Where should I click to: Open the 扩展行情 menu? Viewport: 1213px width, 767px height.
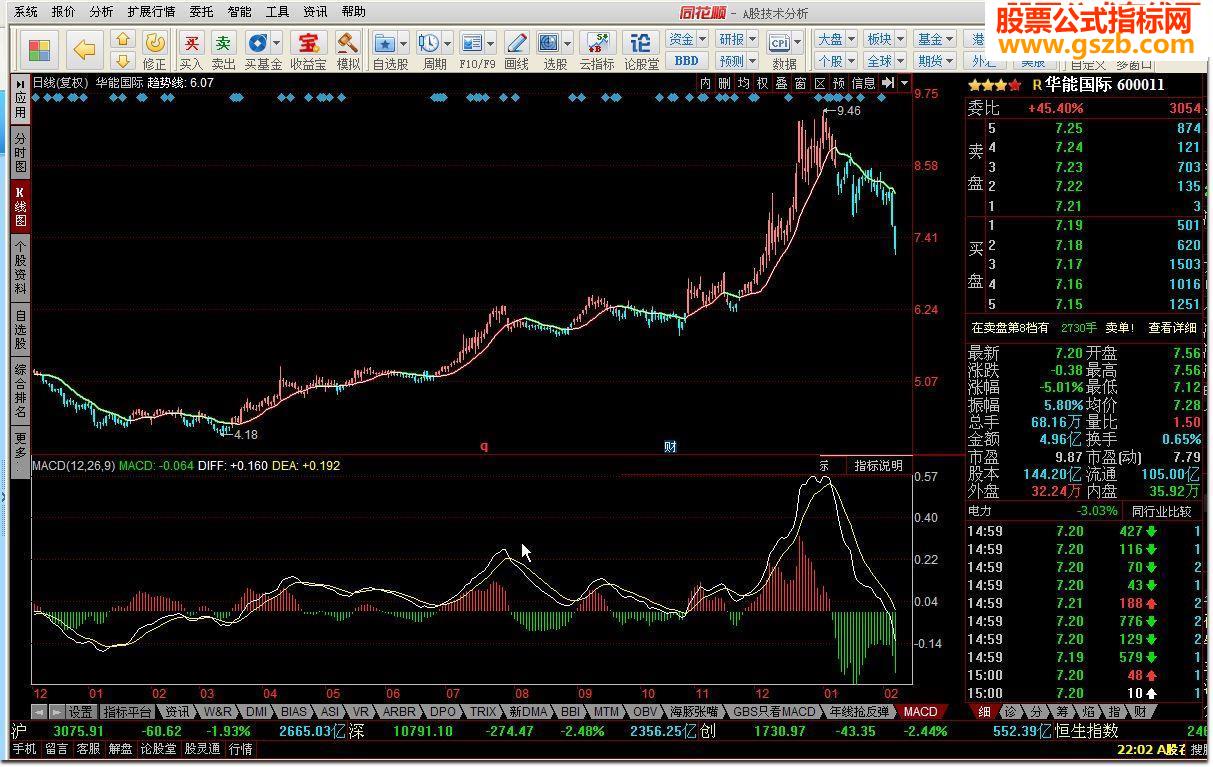pyautogui.click(x=151, y=12)
